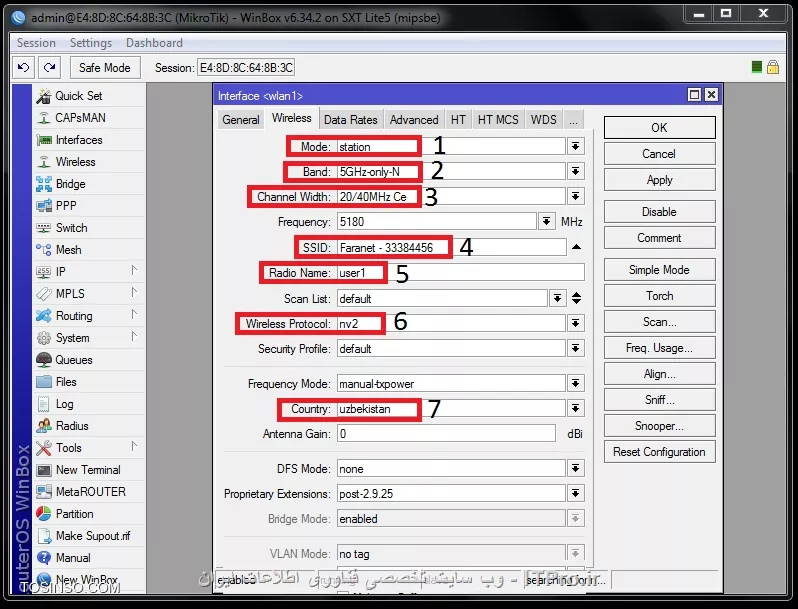Click into the SSID input field
This screenshot has width=798, height=609.
[x=451, y=247]
